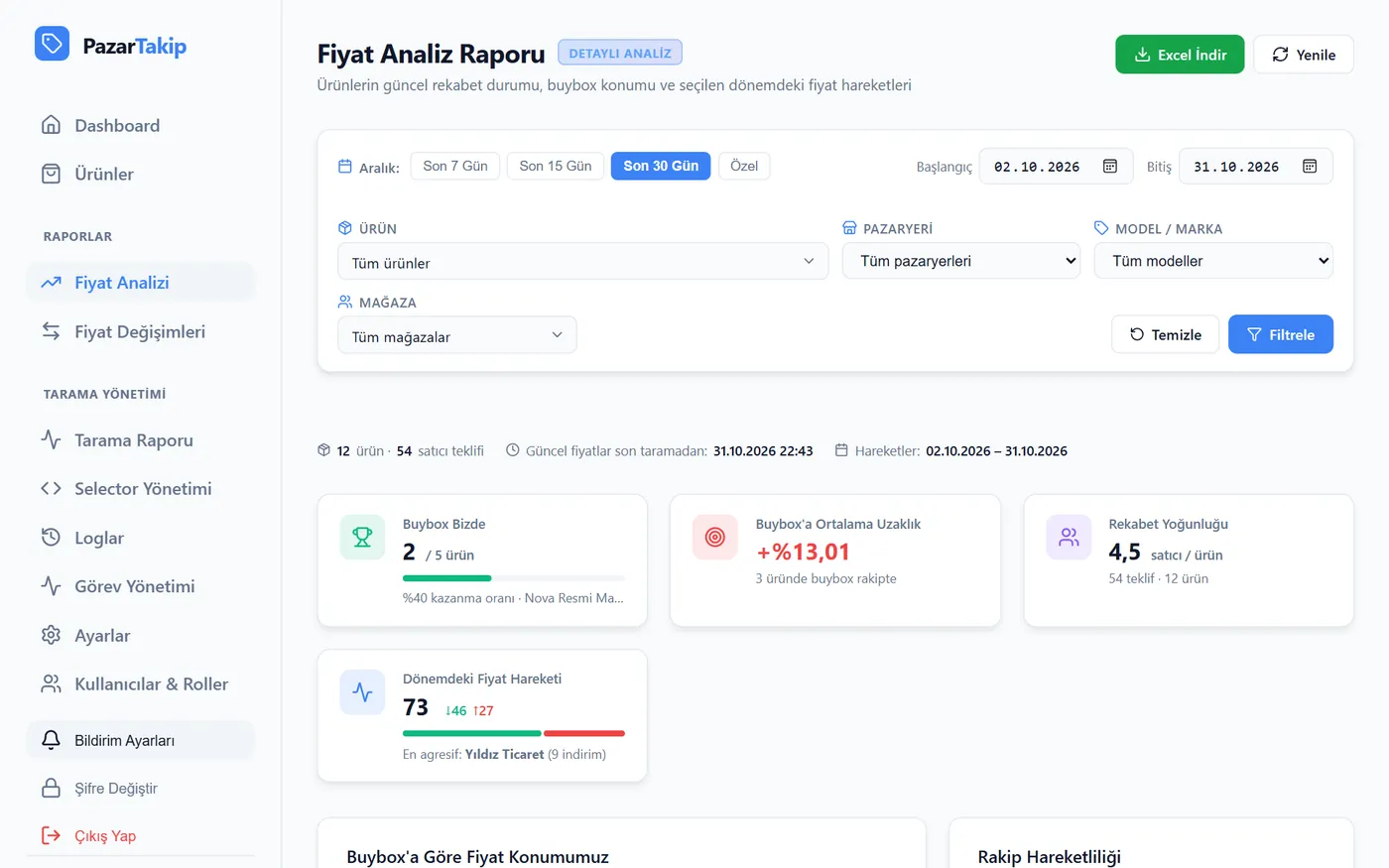Open calendar picker in Bitiş date field
This screenshot has height=868, width=1389.
tap(1310, 167)
